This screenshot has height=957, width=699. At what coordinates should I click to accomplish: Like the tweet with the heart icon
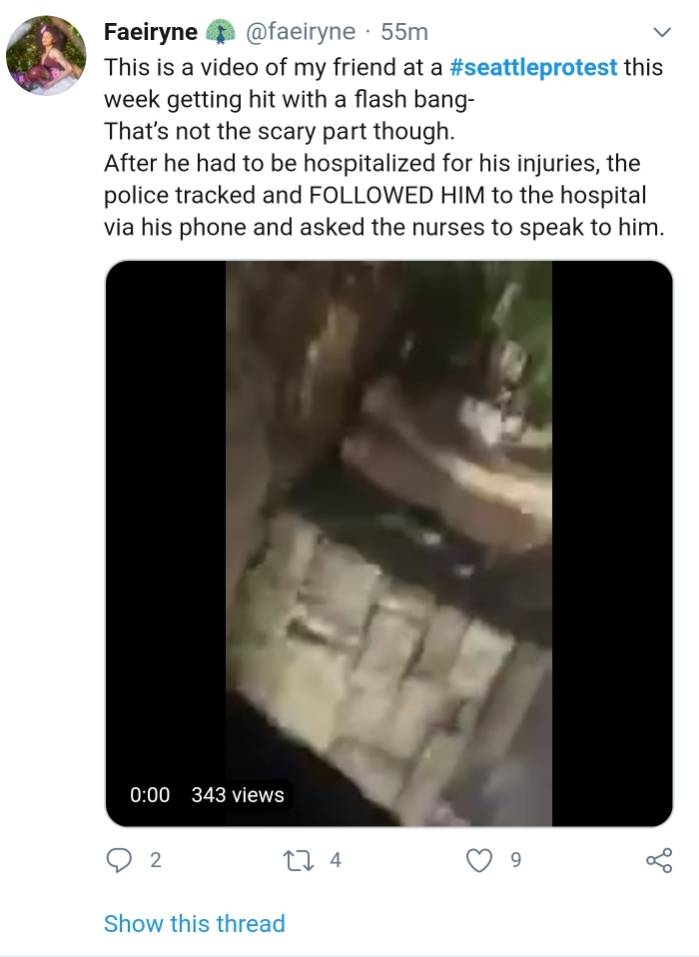point(479,860)
